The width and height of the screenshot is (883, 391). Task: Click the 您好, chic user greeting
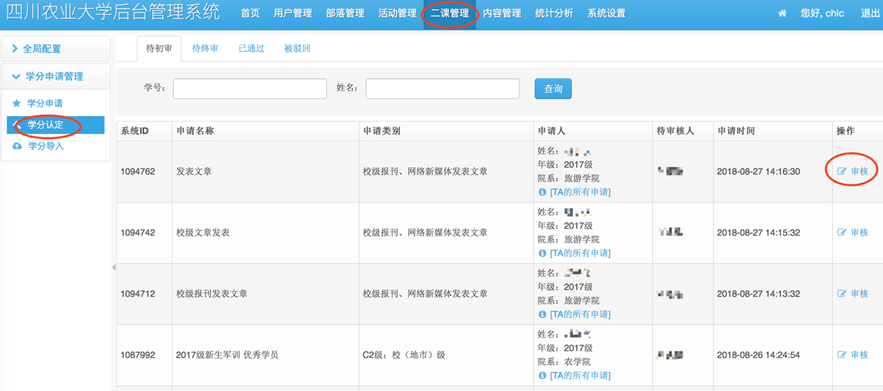pyautogui.click(x=822, y=14)
